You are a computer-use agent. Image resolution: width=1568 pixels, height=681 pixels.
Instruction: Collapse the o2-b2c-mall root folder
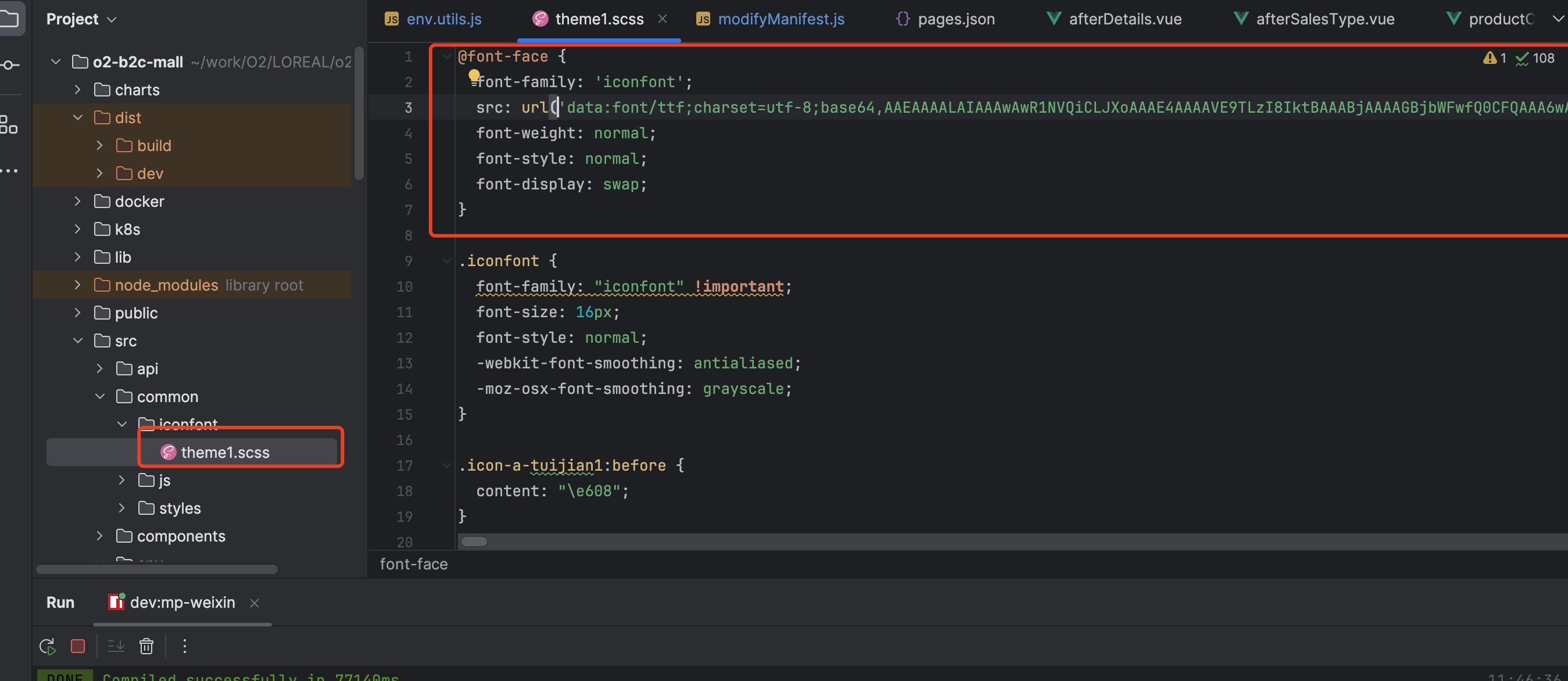point(55,62)
